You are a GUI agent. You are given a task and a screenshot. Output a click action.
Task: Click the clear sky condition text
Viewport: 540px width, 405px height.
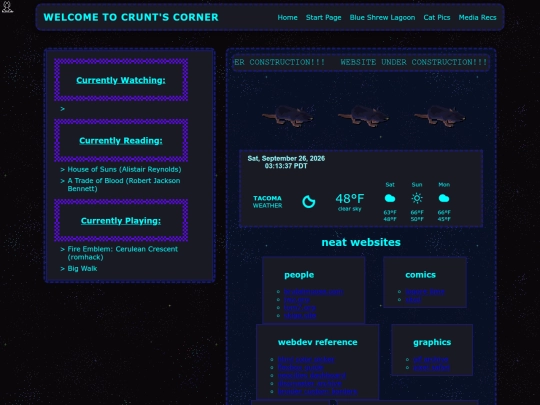[x=350, y=209]
